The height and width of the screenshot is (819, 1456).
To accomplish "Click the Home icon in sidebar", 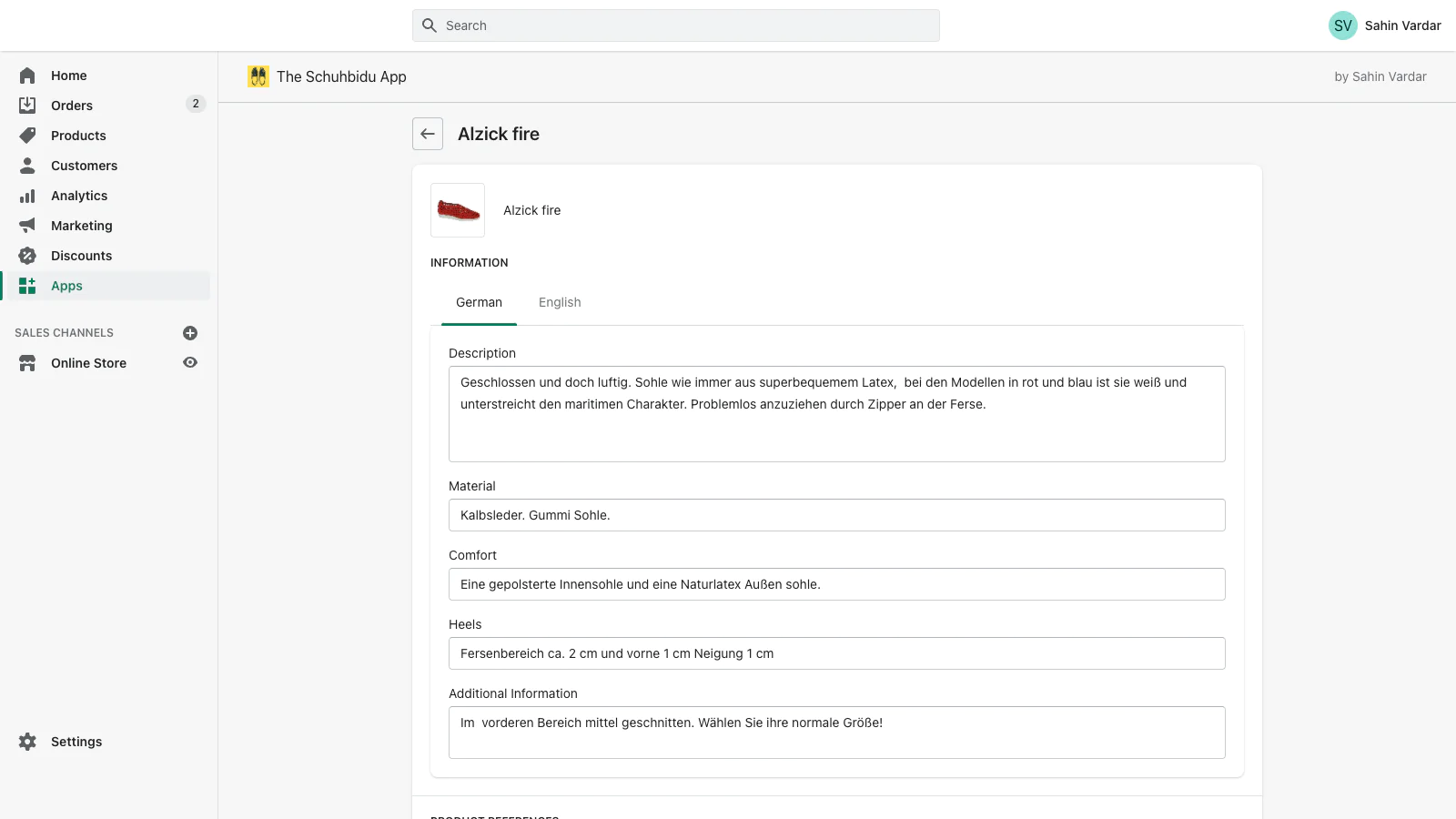I will [x=27, y=76].
